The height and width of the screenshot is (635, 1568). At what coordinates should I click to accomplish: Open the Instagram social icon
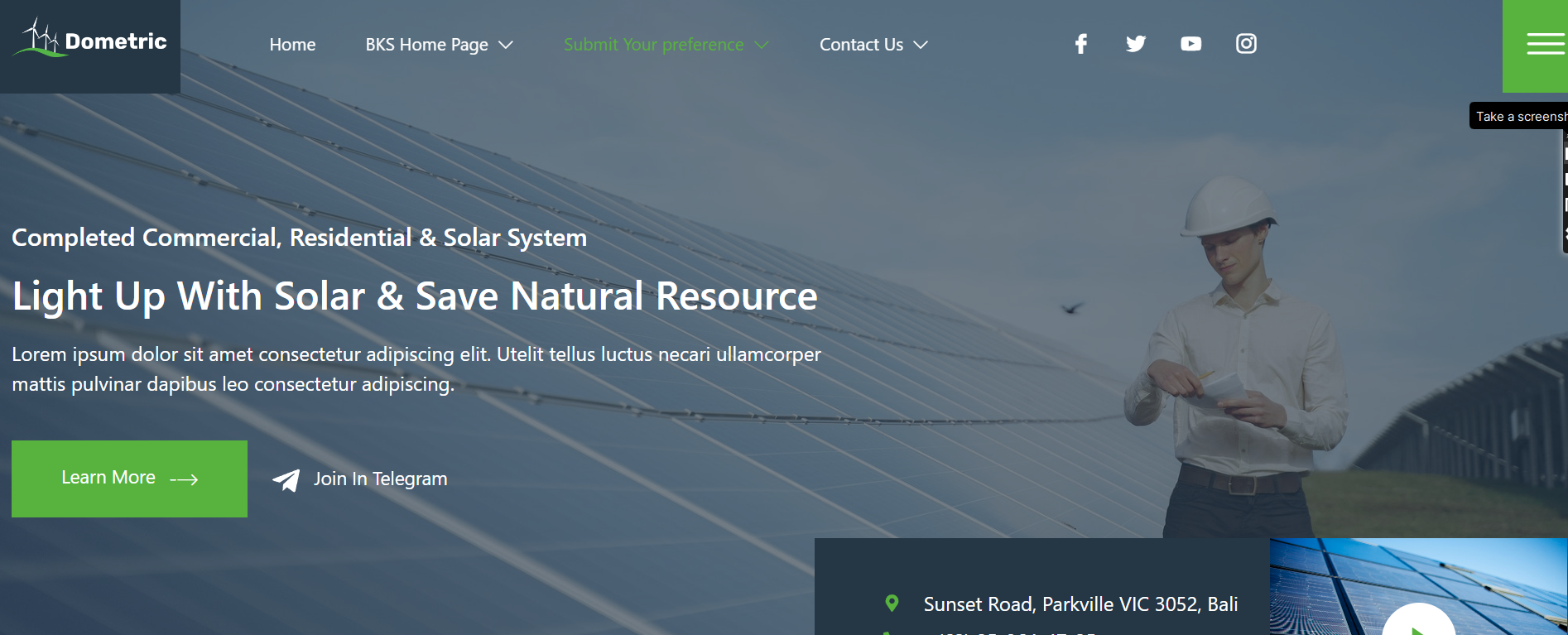(x=1246, y=44)
